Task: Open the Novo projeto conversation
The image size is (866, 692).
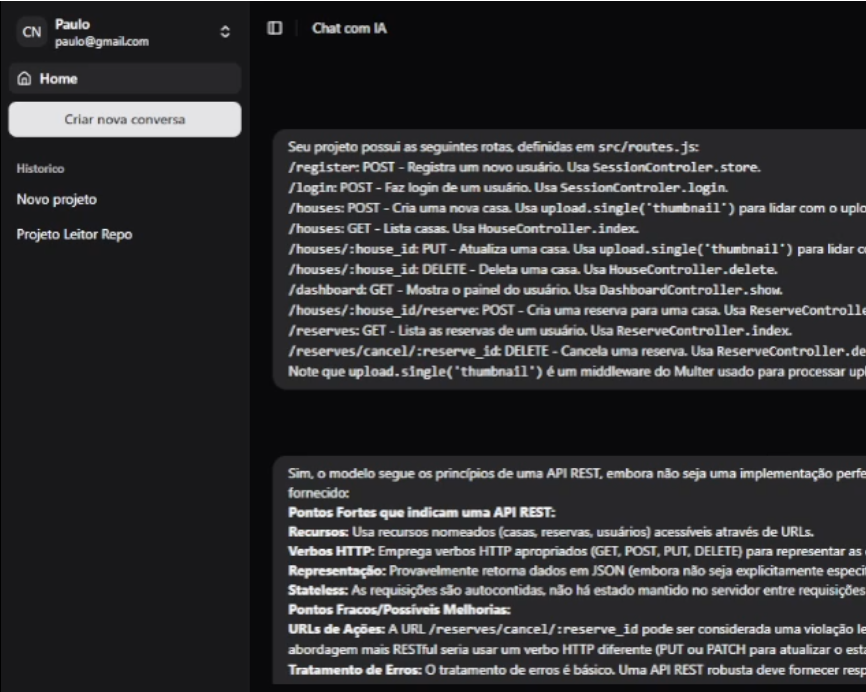Action: (x=57, y=200)
